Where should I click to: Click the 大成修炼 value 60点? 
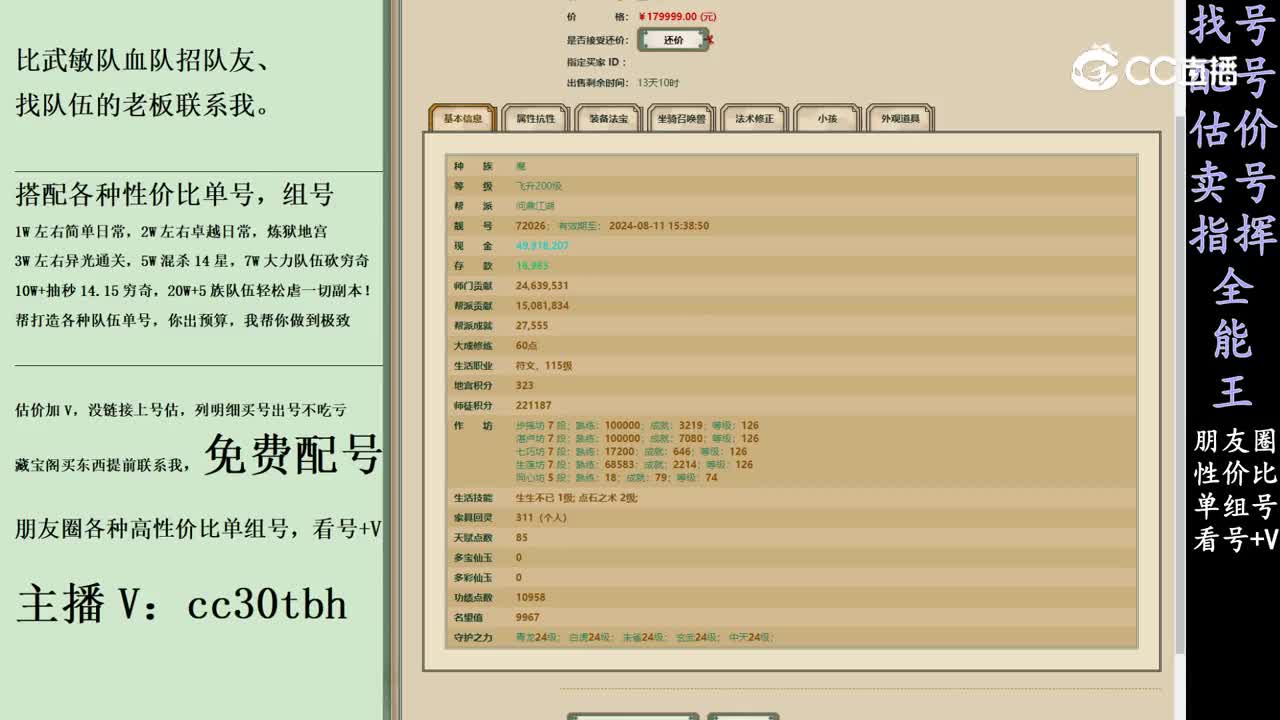click(527, 346)
